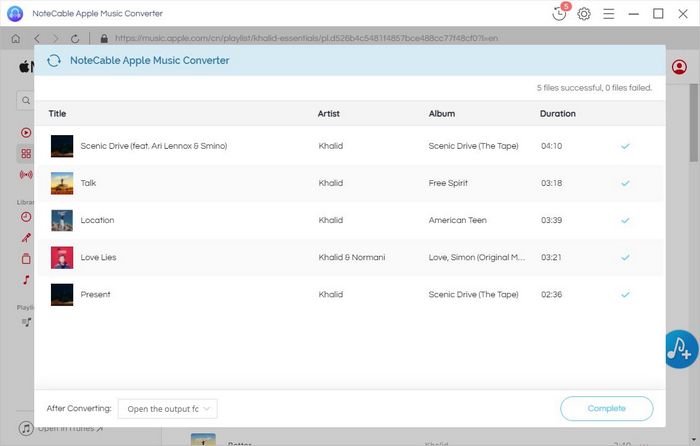Click the Duration column header
The height and width of the screenshot is (446, 700).
pyautogui.click(x=557, y=113)
